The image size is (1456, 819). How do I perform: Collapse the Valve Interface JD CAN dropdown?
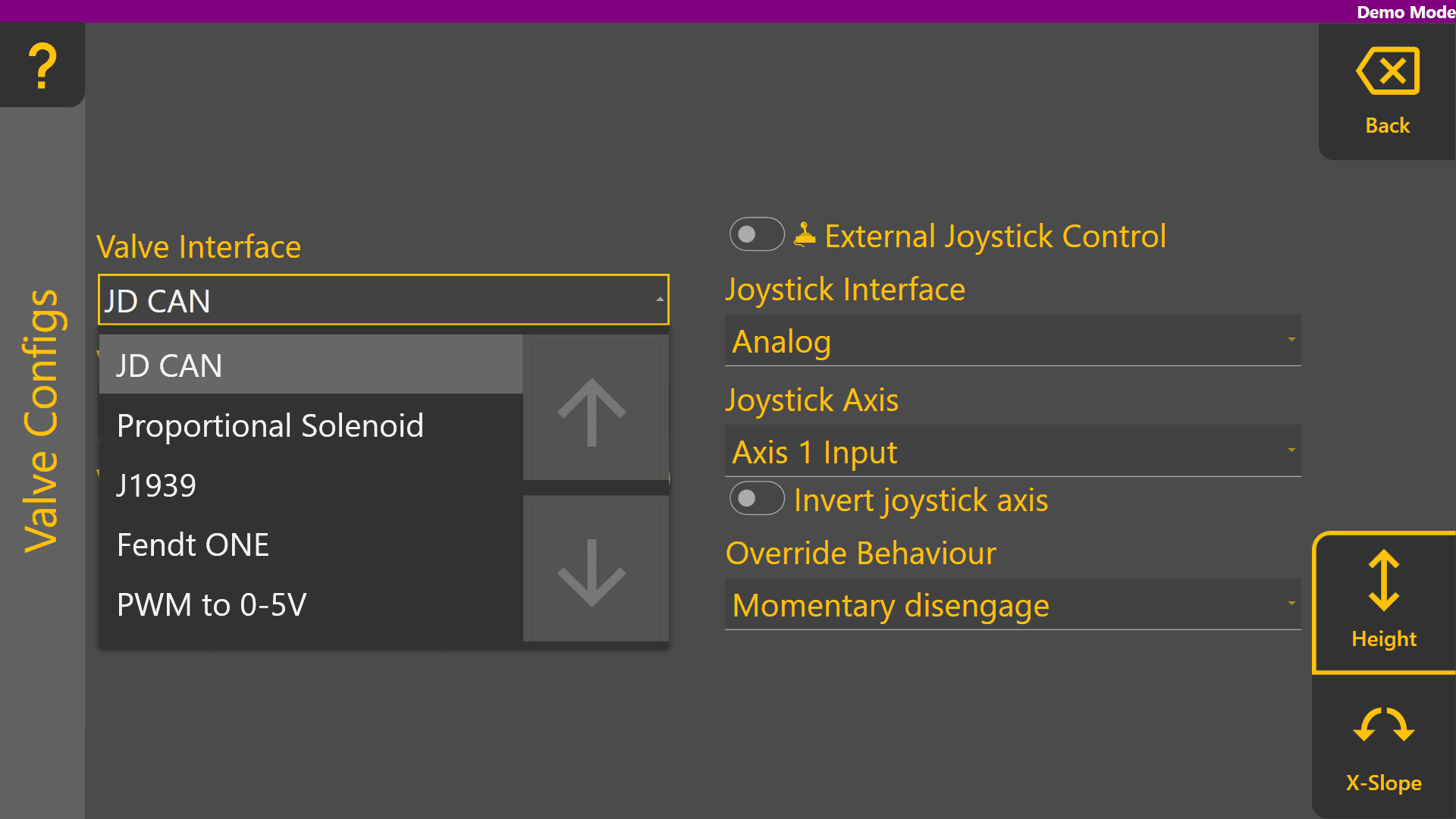pos(384,300)
